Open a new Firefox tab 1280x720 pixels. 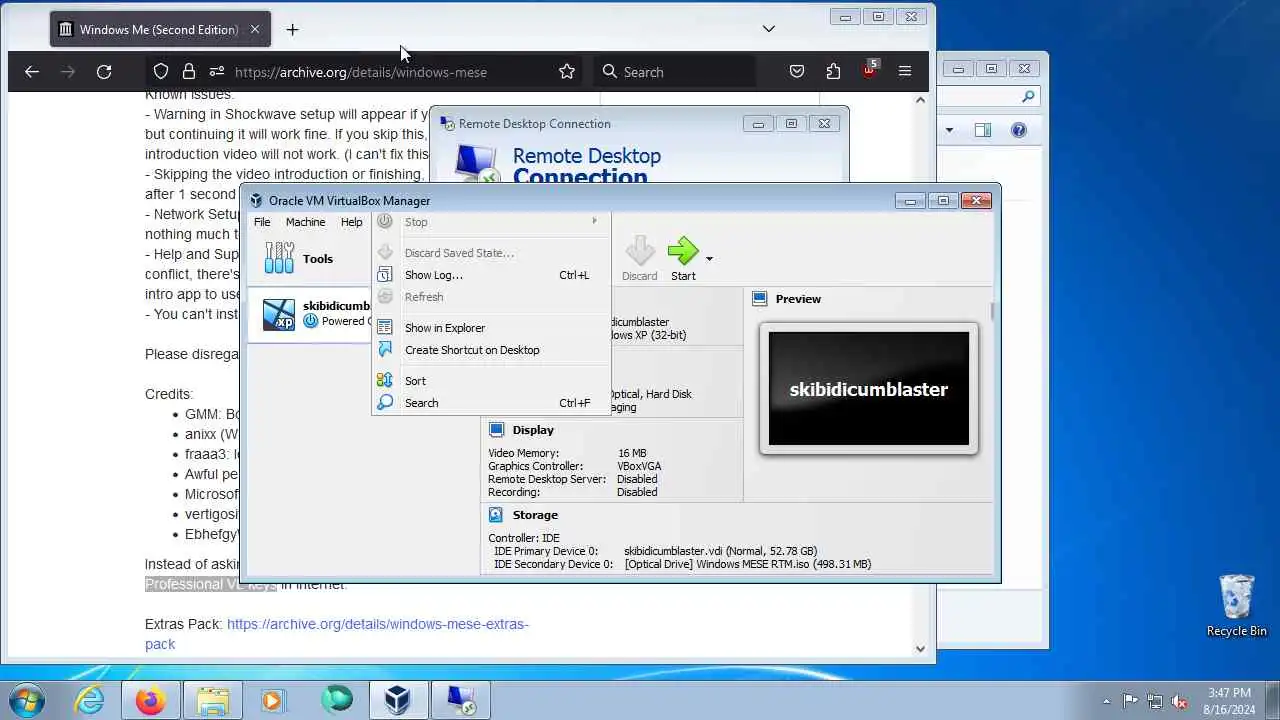(292, 30)
